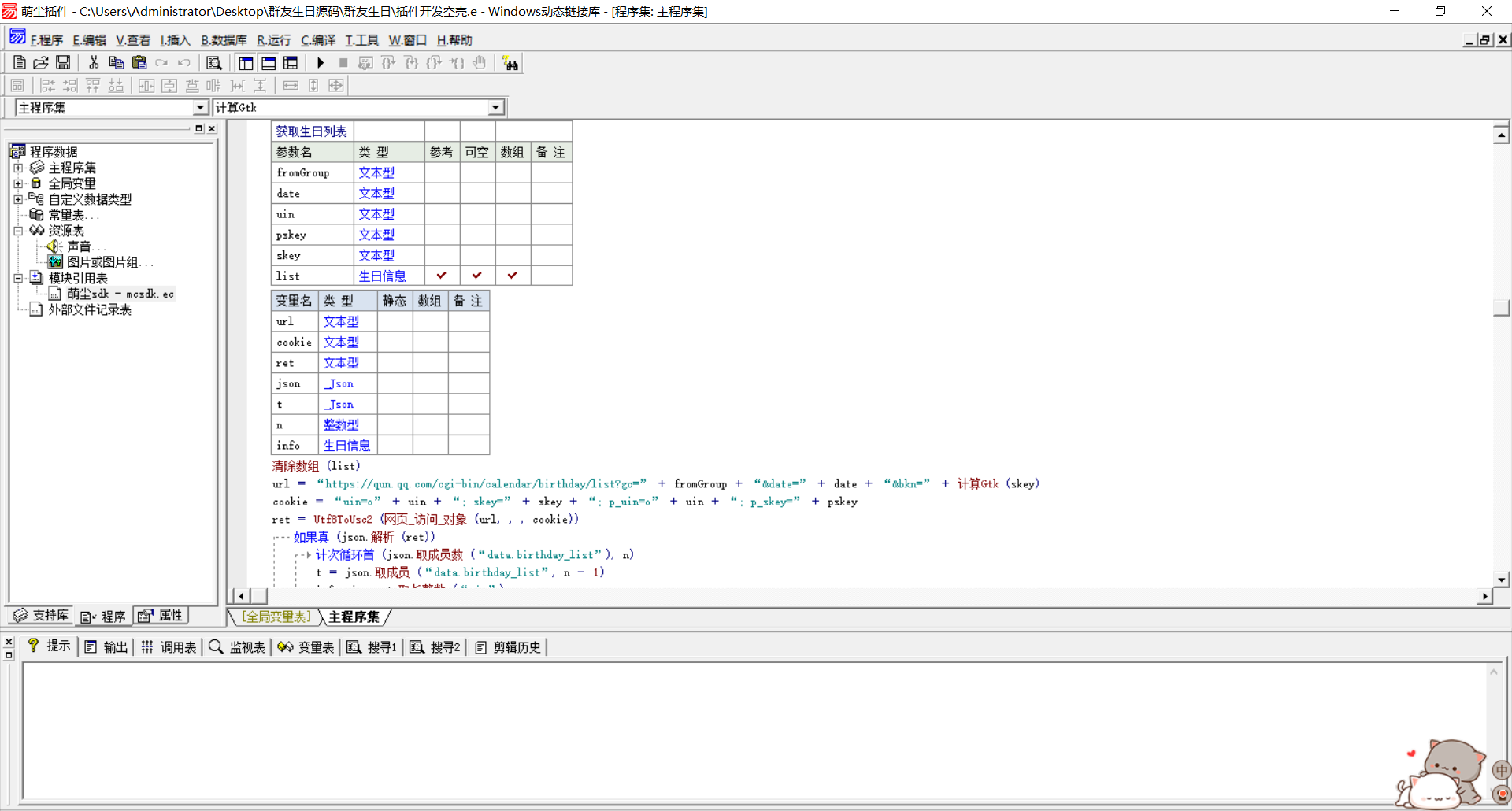Click the print preview magnifier icon
Viewport: 1512px width, 811px height.
point(213,63)
